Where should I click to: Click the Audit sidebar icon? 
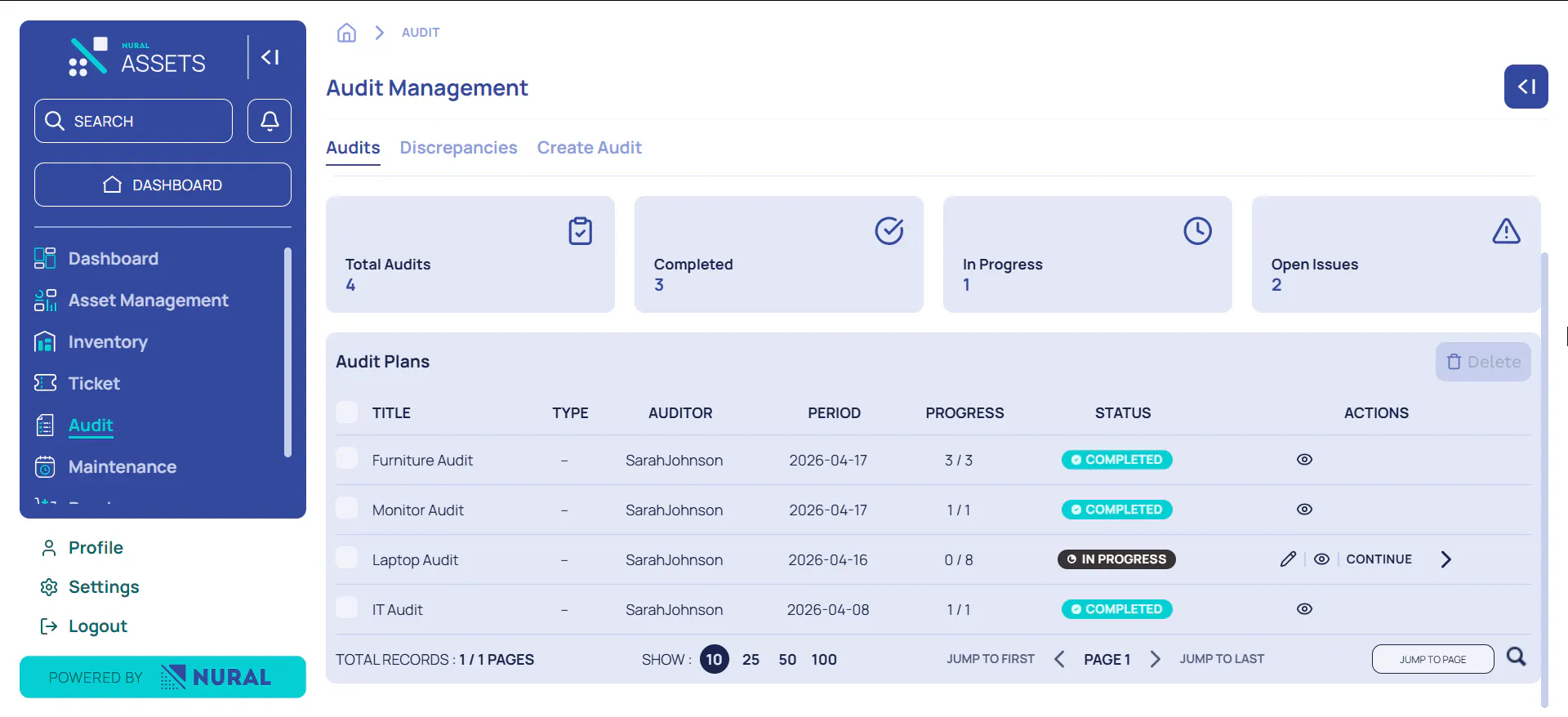coord(46,425)
